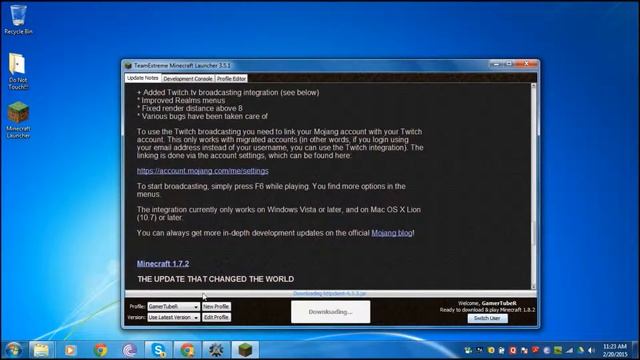Open the Minecraft 1.7.2 heading link
This screenshot has width=640, height=360.
163,264
